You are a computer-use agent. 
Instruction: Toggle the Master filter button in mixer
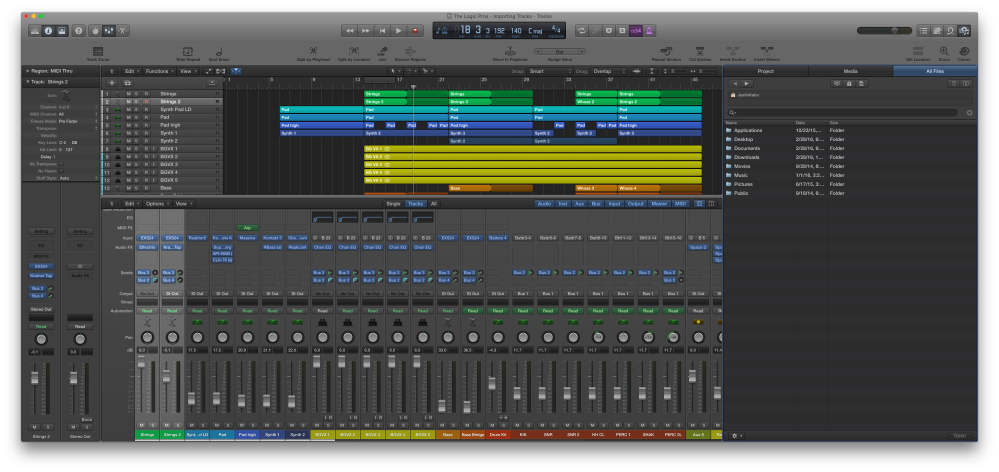[x=659, y=203]
